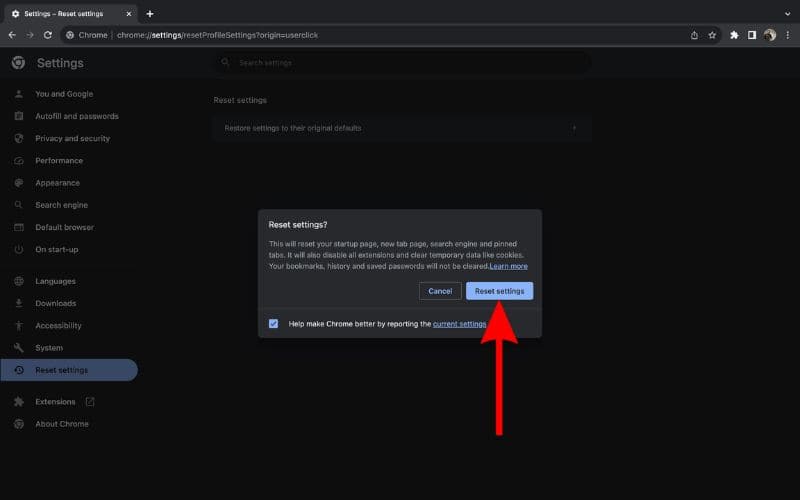This screenshot has height=500, width=800.
Task: Expand Restore settings to their original defaults
Action: pyautogui.click(x=400, y=128)
